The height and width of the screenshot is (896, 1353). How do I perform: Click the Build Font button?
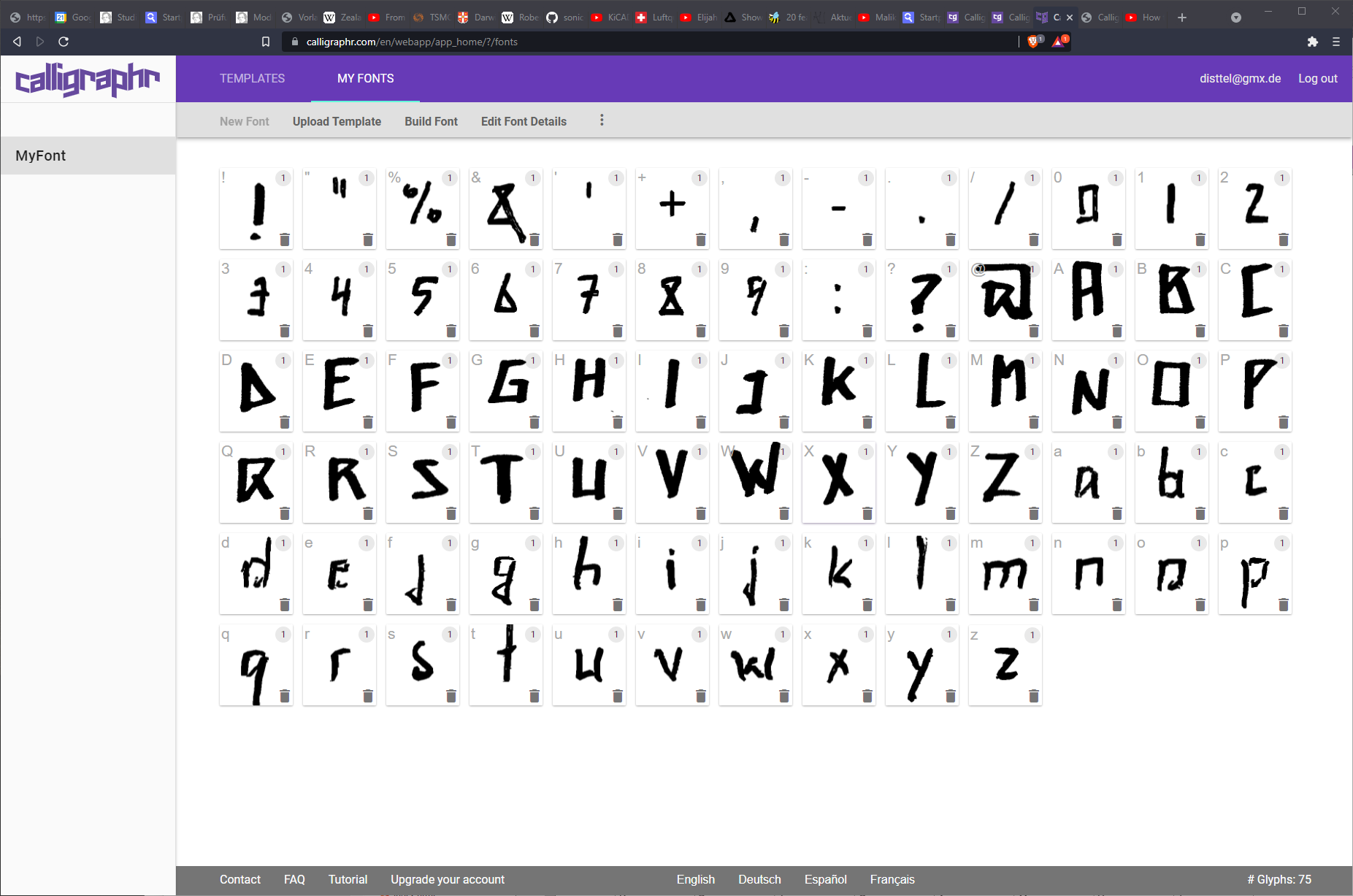(x=431, y=121)
